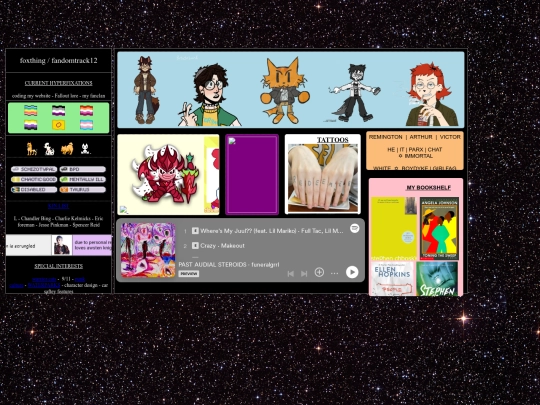Click the red-haired character with glasses
540x405 pixels.
[x=432, y=95]
